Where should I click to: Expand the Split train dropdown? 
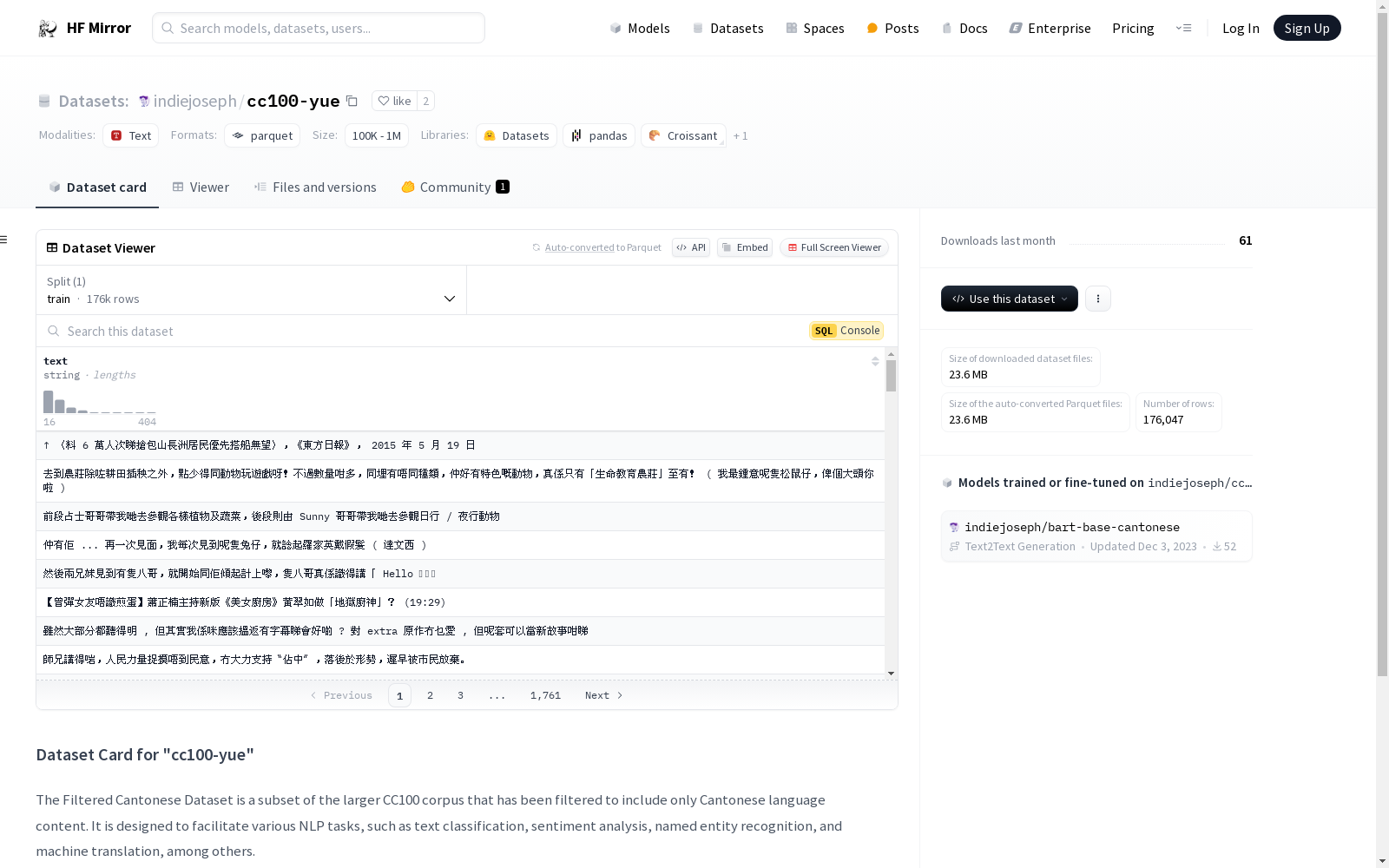(252, 290)
